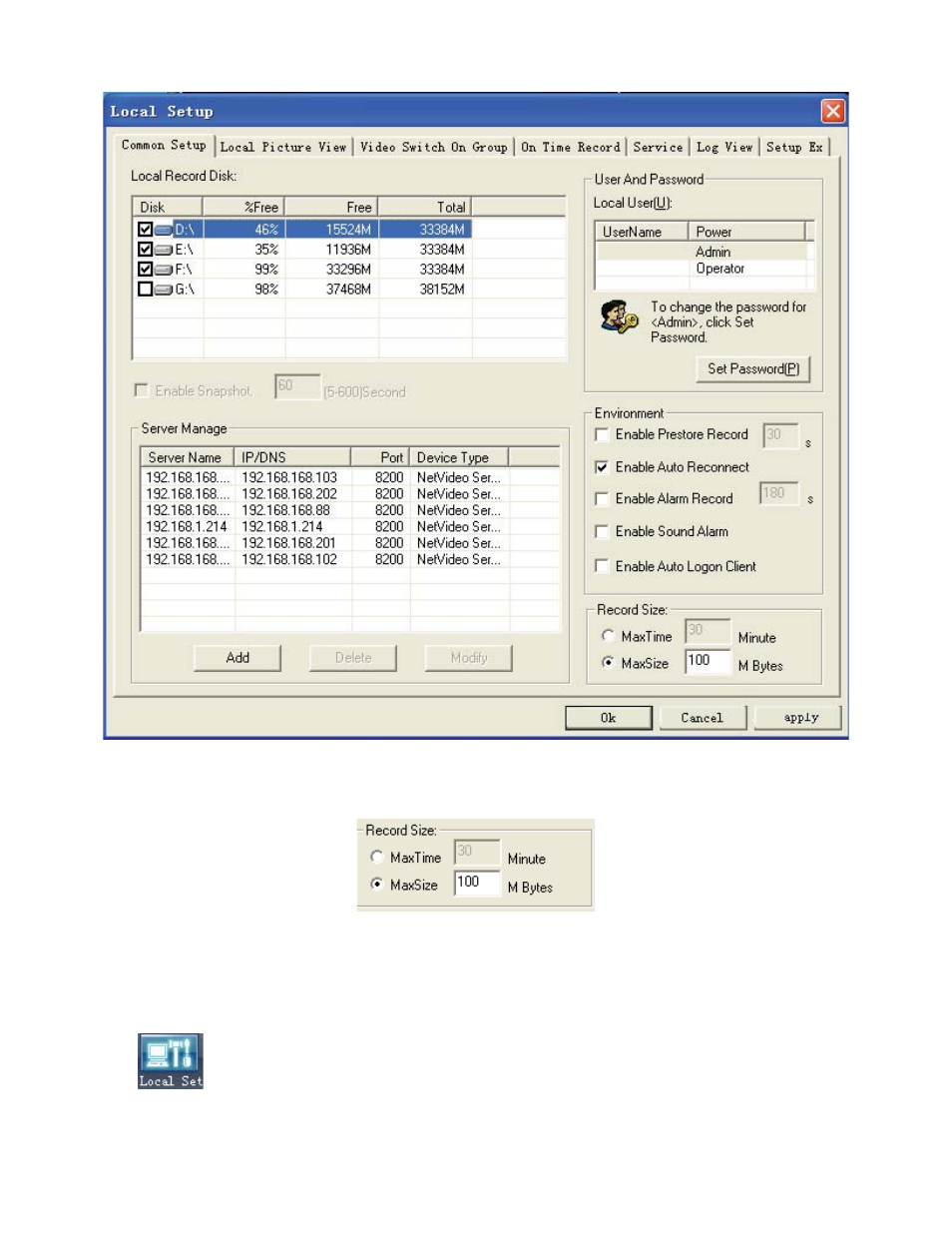This screenshot has width=952, height=1233.
Task: Select server row 192.168.168.88
Action: pos(349,510)
